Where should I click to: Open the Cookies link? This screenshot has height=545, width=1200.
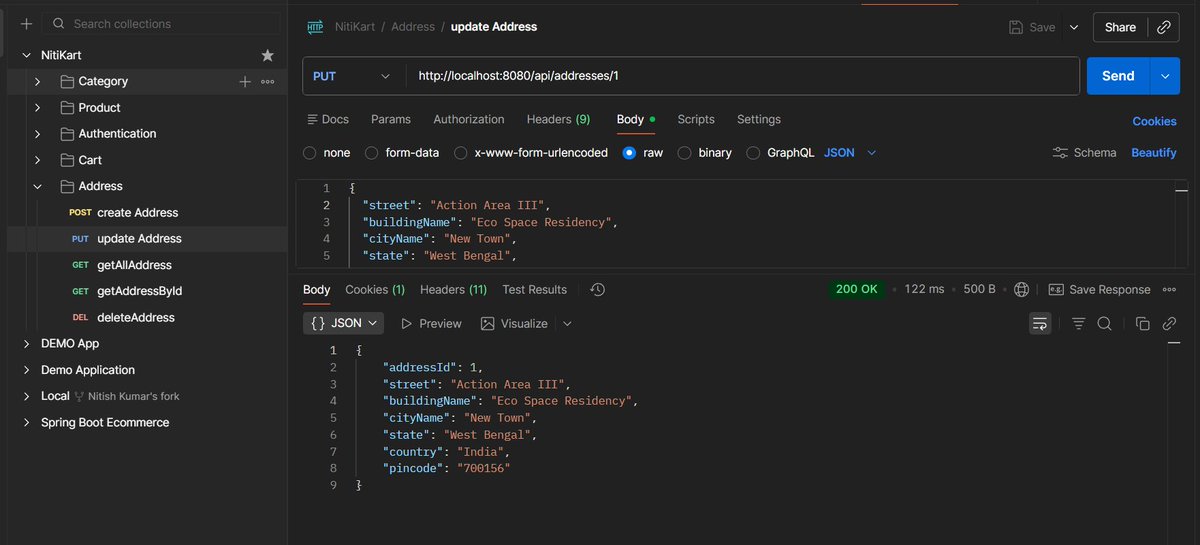click(1154, 121)
